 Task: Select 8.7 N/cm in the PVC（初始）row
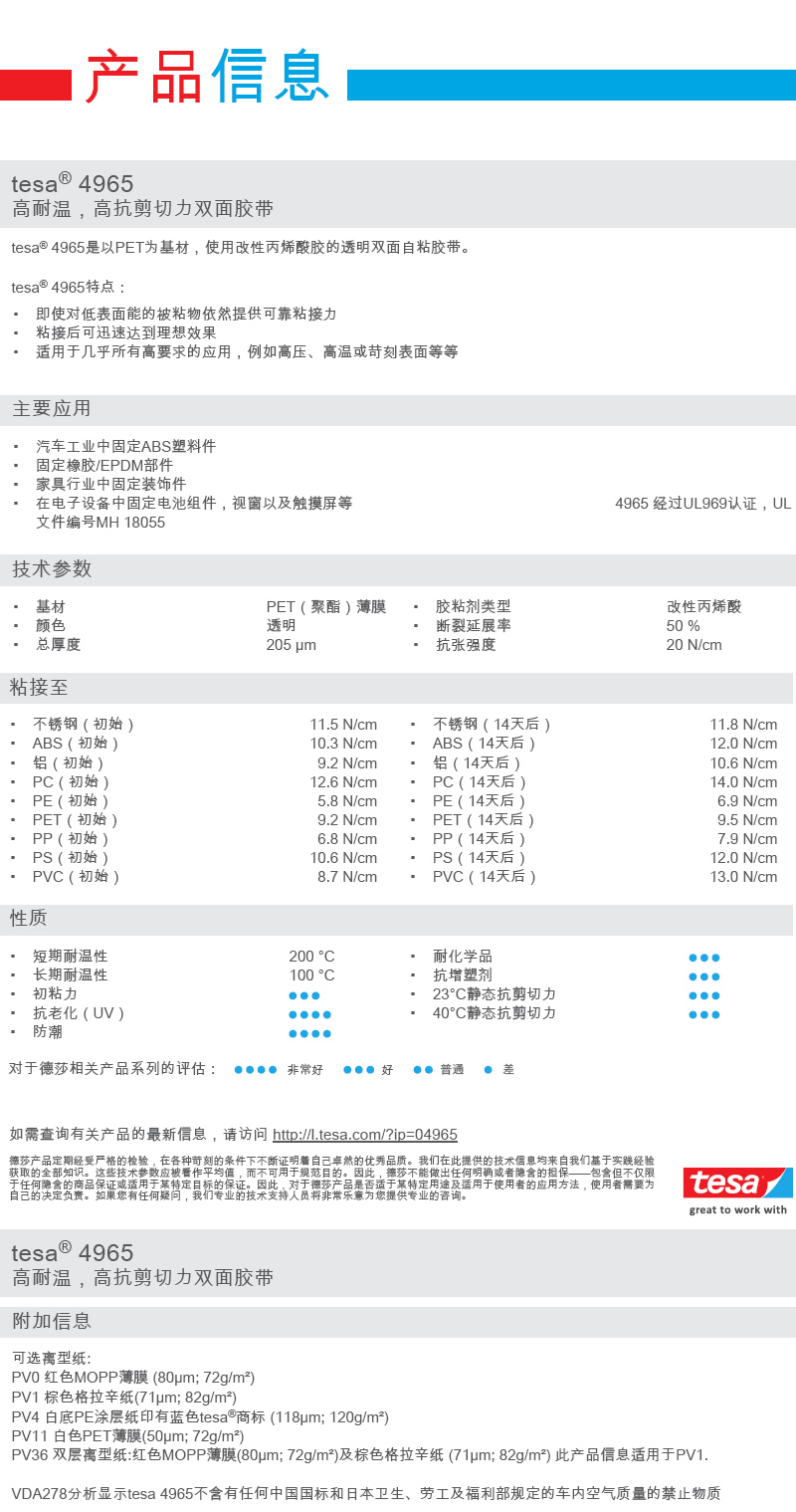tap(347, 876)
